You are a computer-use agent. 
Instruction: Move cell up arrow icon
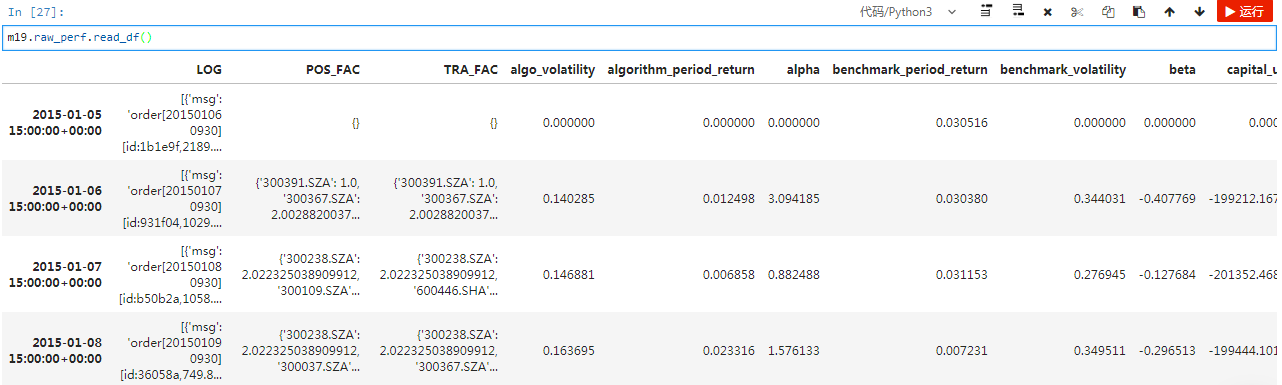[1169, 12]
